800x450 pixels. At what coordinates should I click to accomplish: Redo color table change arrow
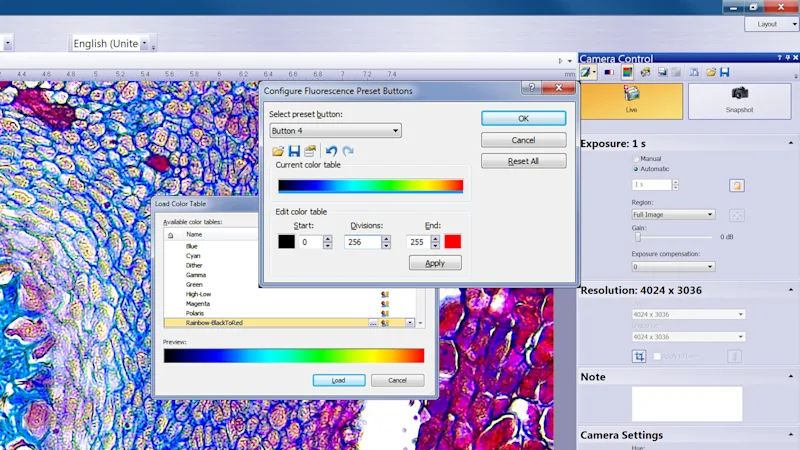click(x=348, y=151)
